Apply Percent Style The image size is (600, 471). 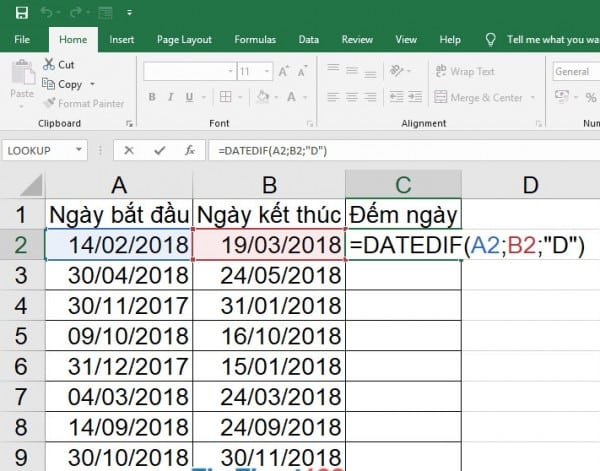[x=591, y=98]
